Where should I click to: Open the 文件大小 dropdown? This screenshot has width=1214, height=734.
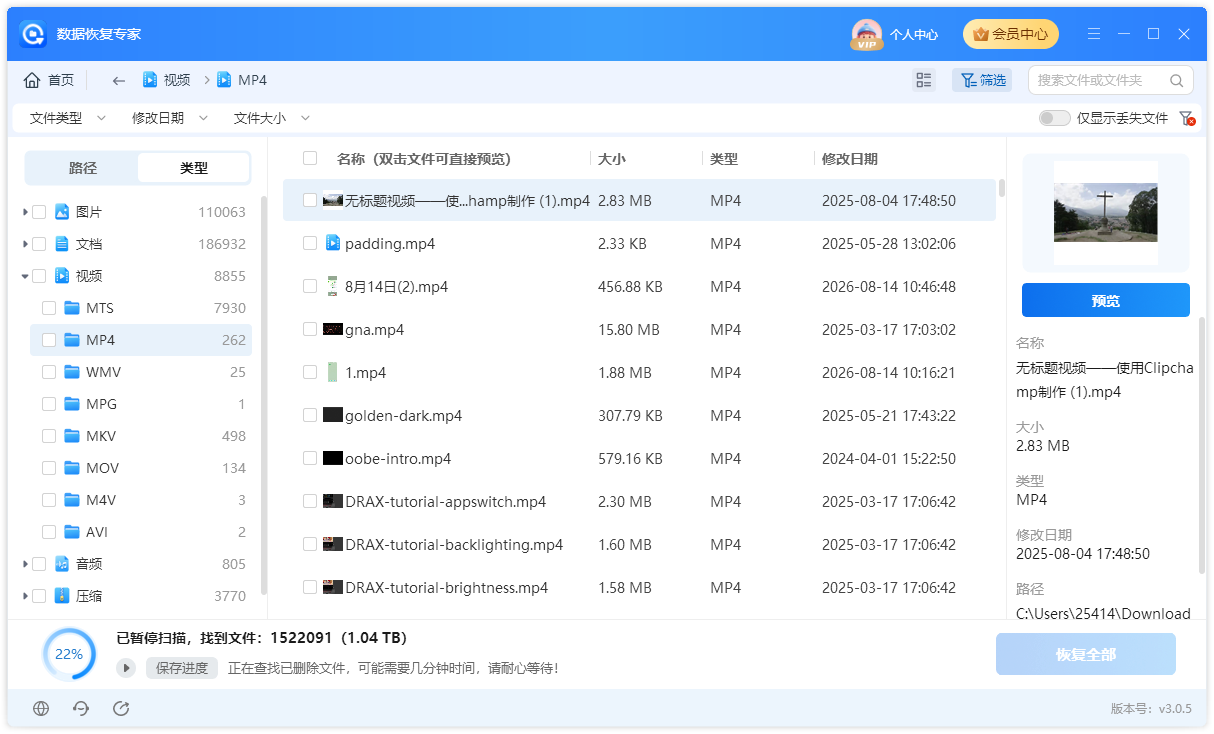(x=271, y=118)
